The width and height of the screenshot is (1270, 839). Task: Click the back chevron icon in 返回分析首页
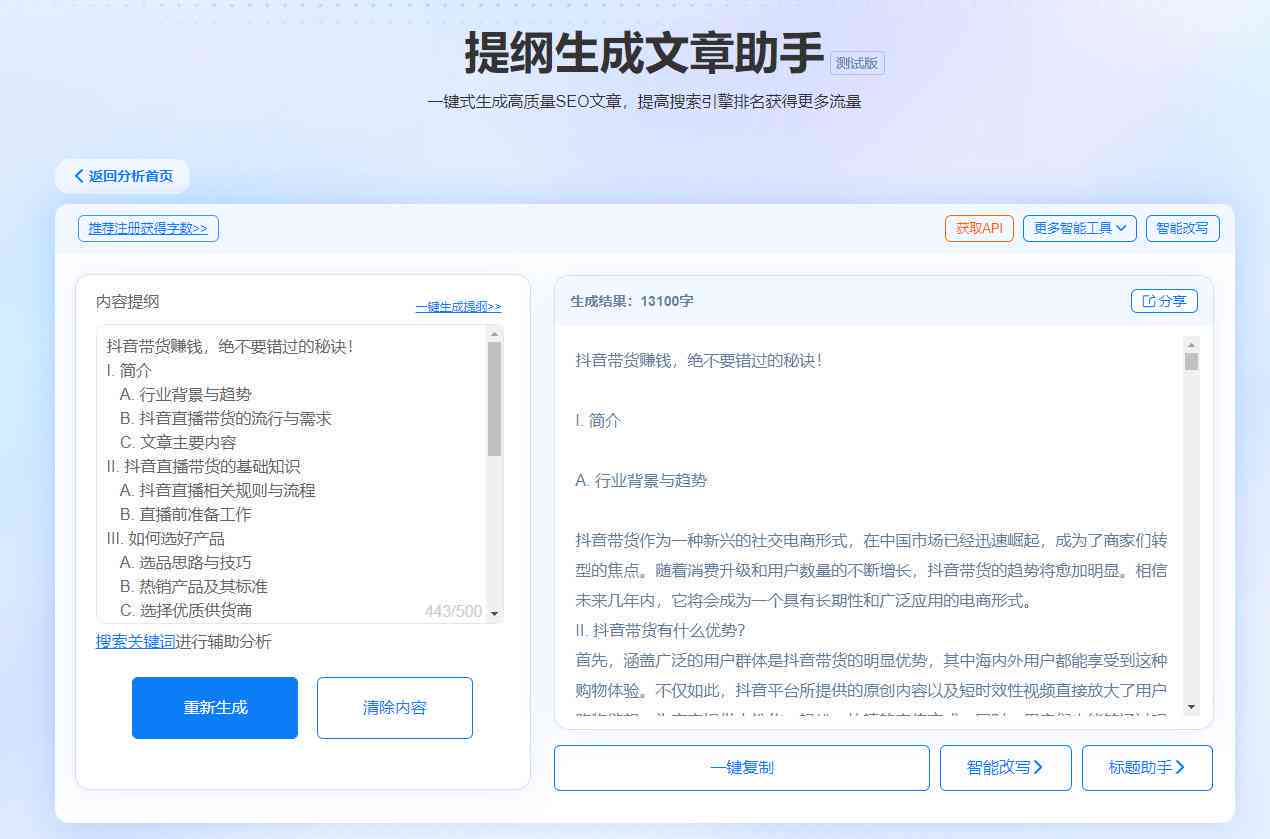point(79,176)
